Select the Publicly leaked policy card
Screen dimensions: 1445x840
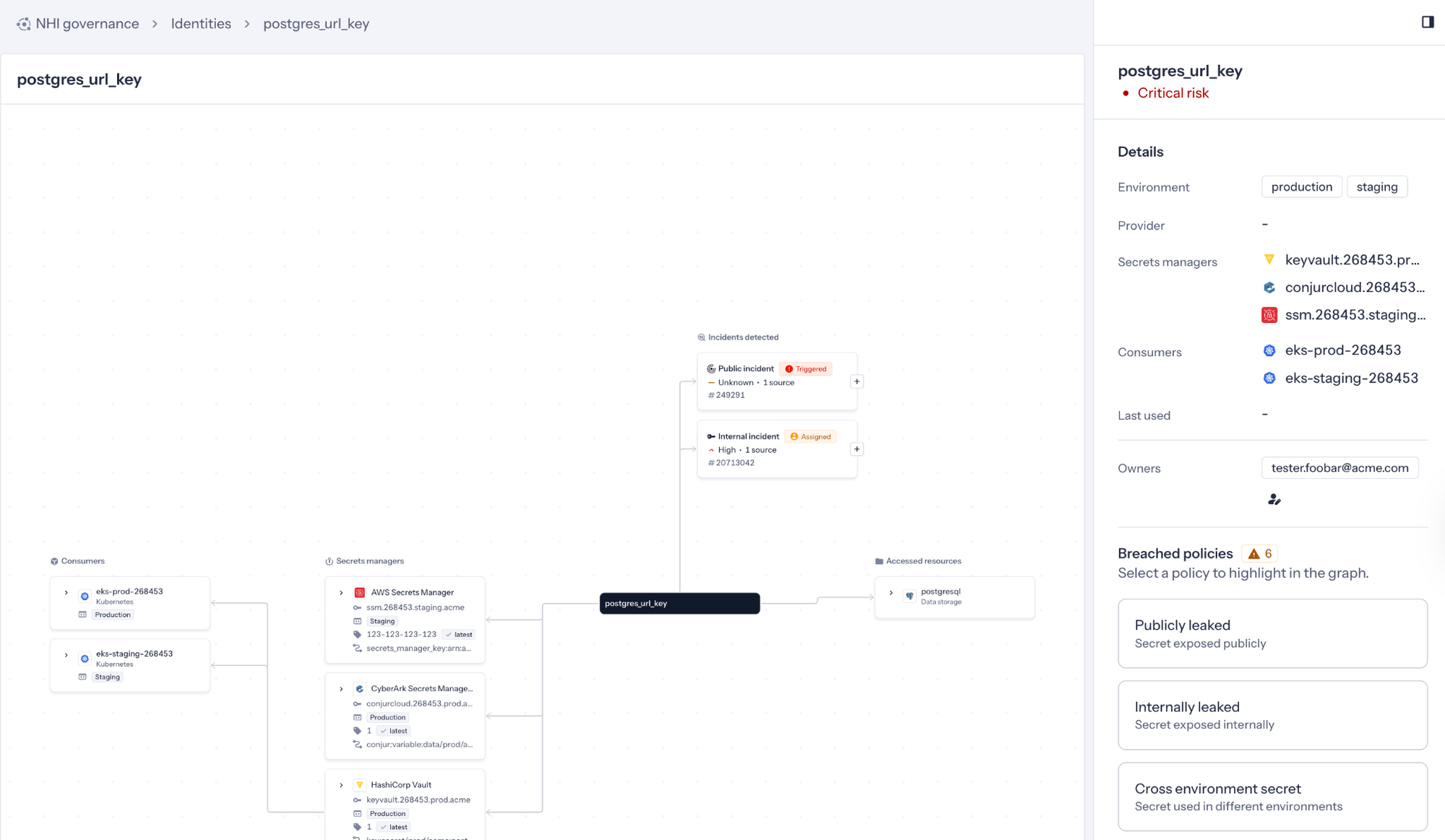pyautogui.click(x=1272, y=633)
